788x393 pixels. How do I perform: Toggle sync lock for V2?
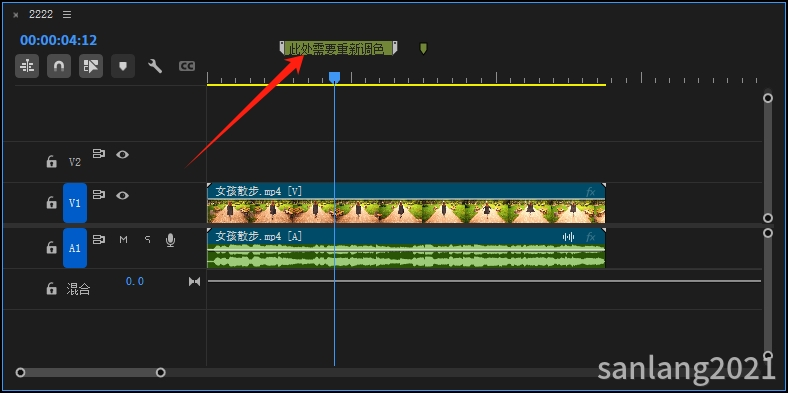point(99,154)
